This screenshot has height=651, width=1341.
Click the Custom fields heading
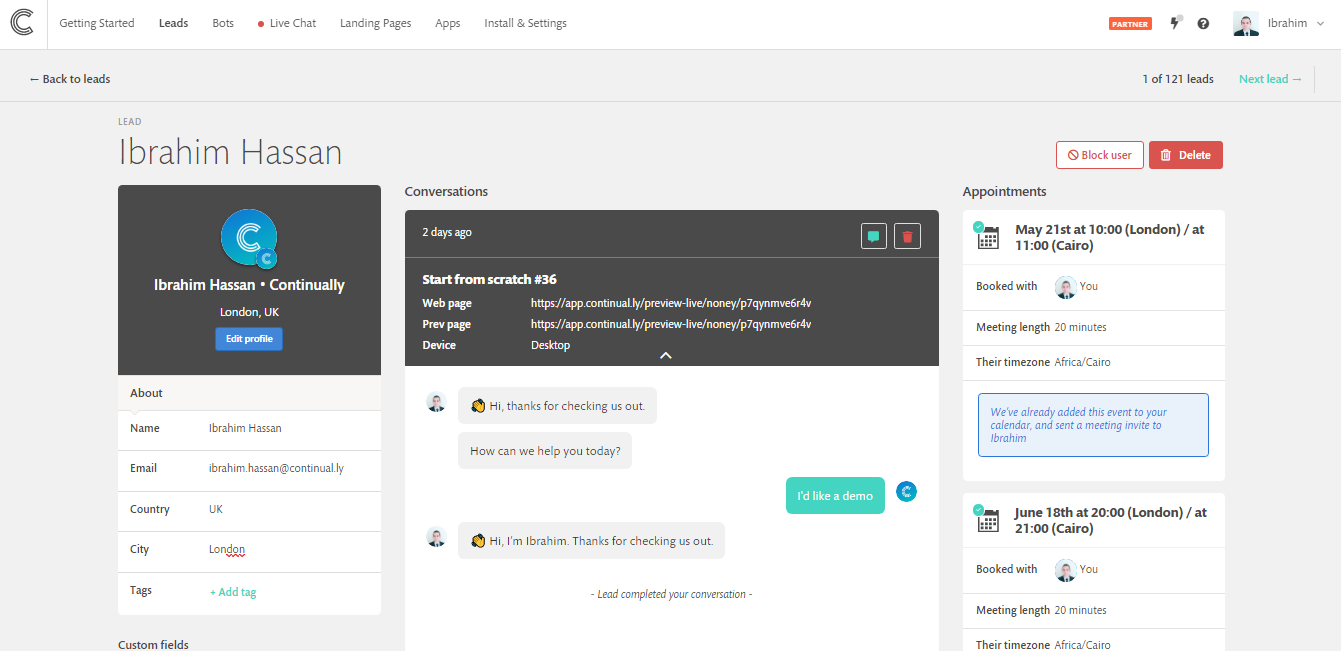[x=153, y=644]
